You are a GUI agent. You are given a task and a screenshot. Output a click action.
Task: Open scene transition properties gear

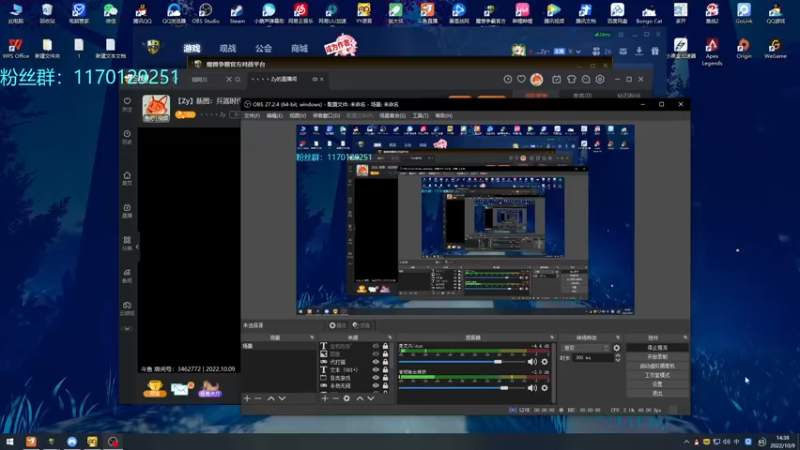(617, 348)
